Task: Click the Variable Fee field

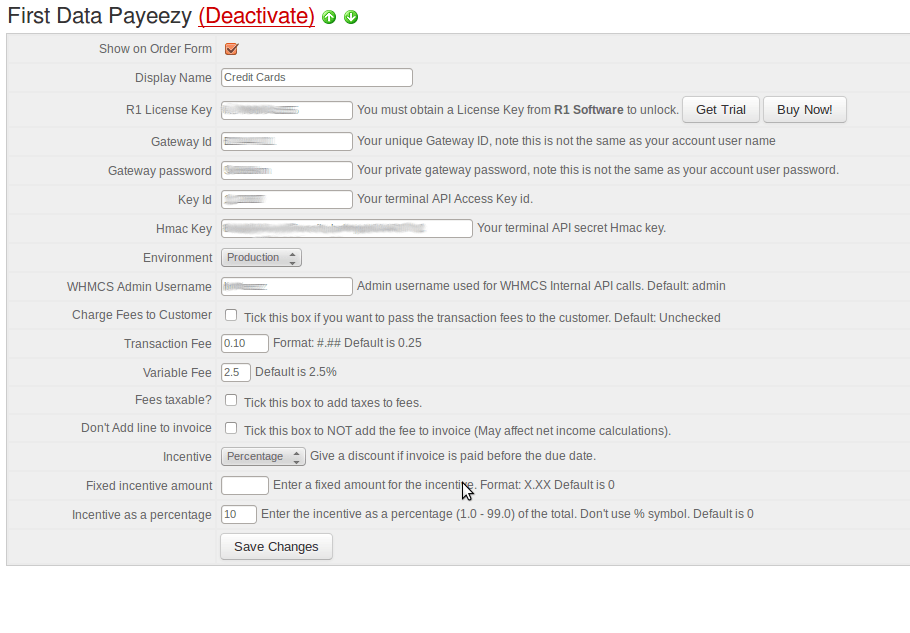Action: 236,372
